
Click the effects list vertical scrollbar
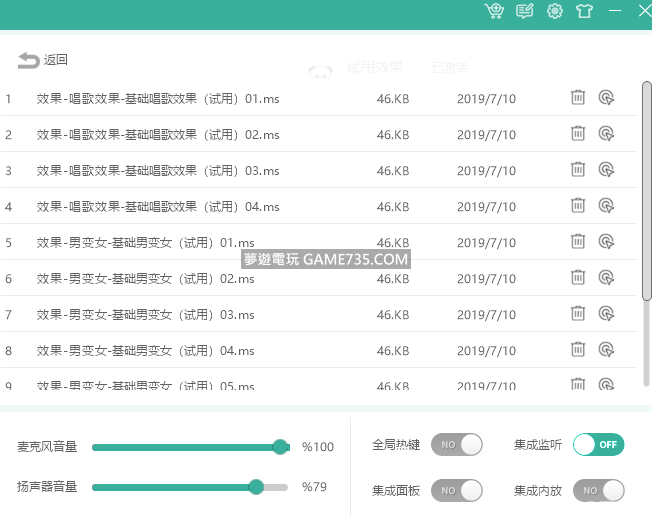(x=646, y=190)
